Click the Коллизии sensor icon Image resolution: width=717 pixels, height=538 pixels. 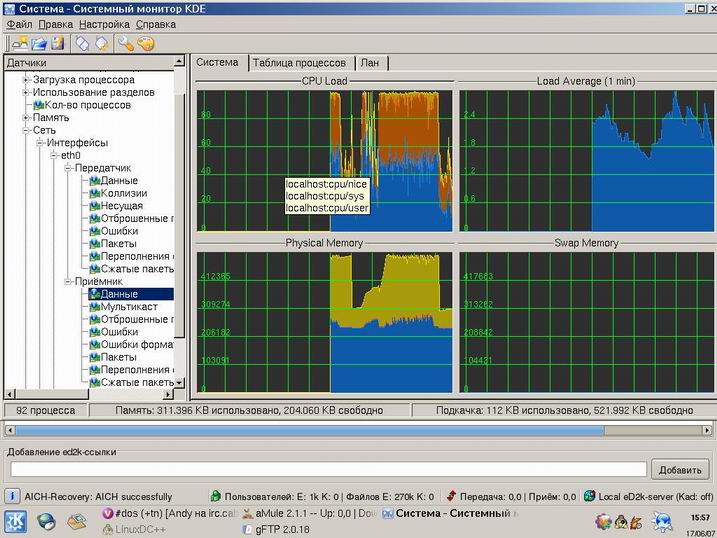click(94, 193)
